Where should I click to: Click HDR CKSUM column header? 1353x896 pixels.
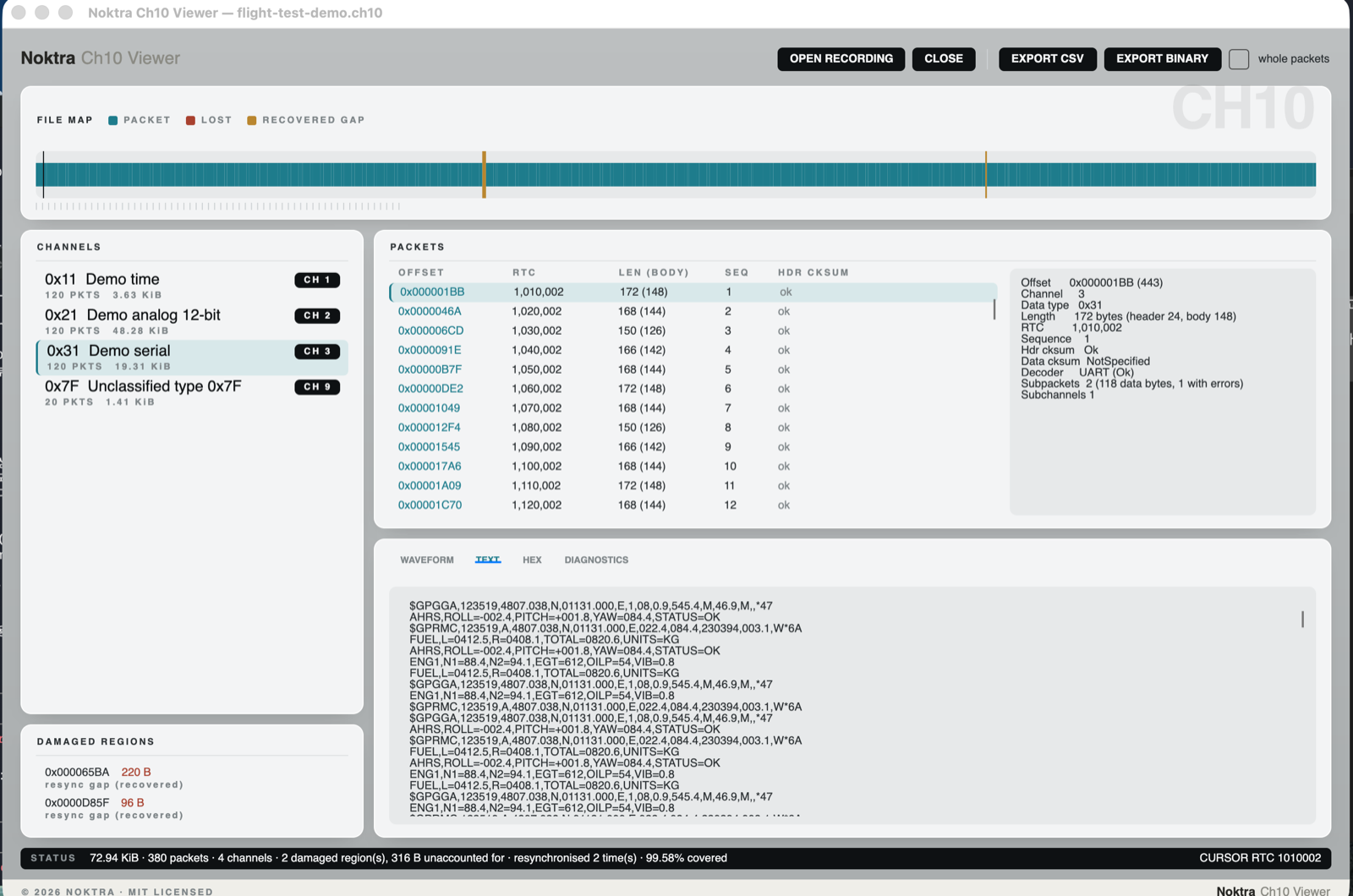(813, 272)
